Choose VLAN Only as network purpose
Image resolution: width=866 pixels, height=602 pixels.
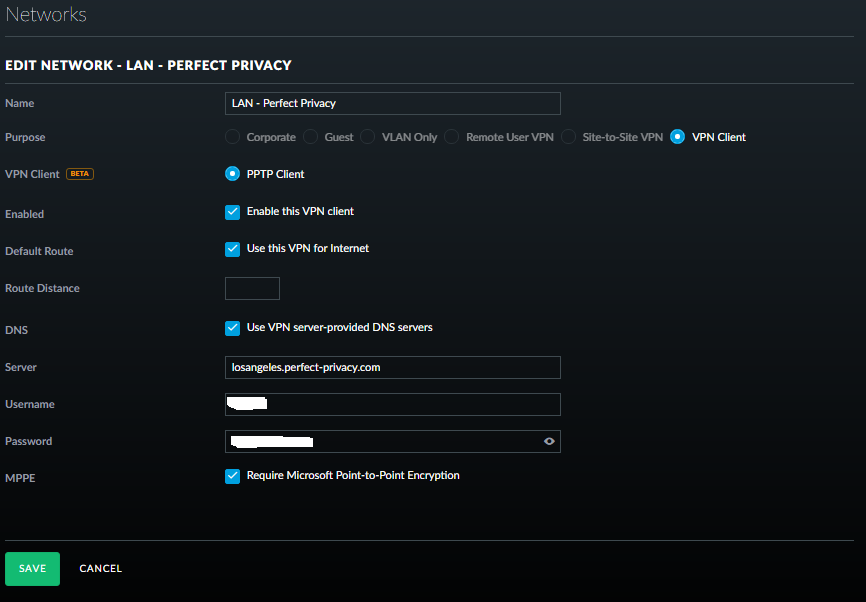(368, 137)
